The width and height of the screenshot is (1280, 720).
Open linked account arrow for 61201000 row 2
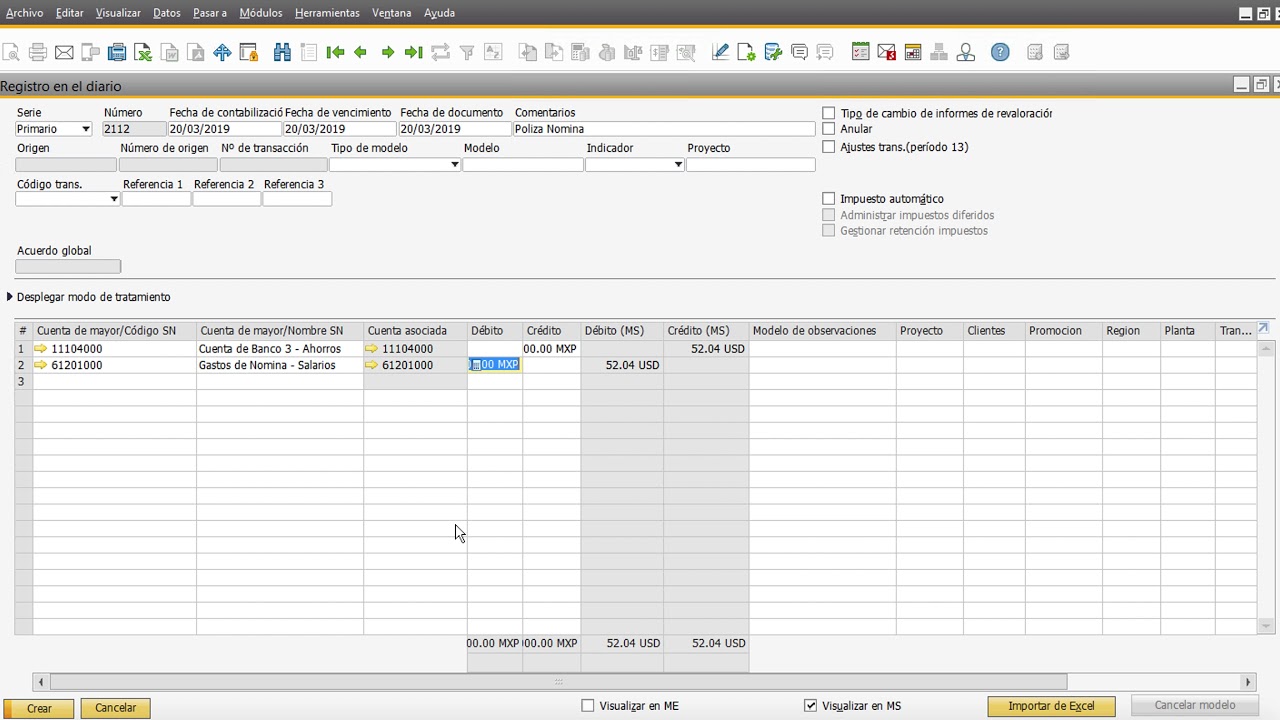(41, 365)
